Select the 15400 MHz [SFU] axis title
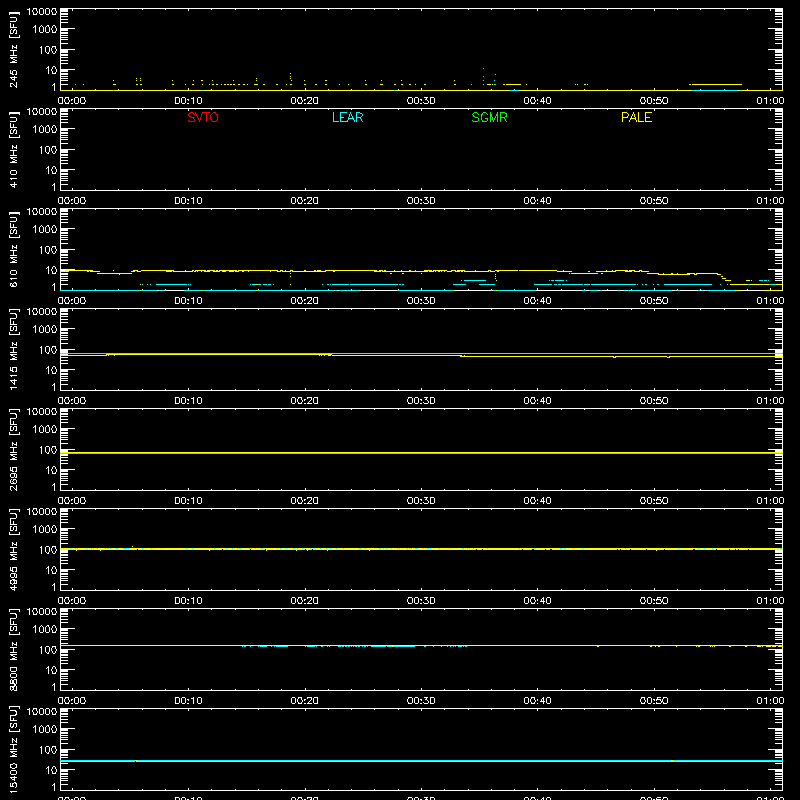The image size is (800, 800). click(13, 749)
